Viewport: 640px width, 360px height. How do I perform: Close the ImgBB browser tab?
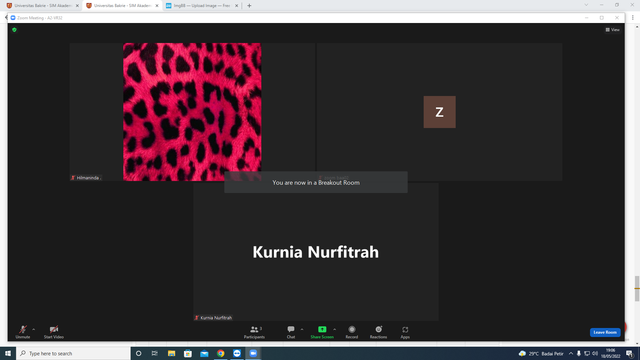pos(236,6)
